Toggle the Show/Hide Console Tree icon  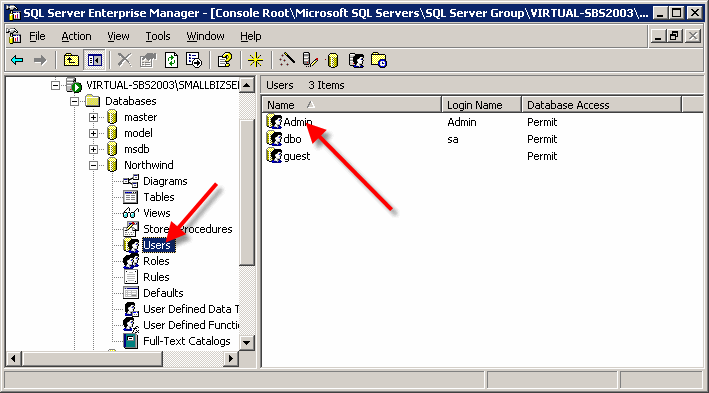click(95, 60)
